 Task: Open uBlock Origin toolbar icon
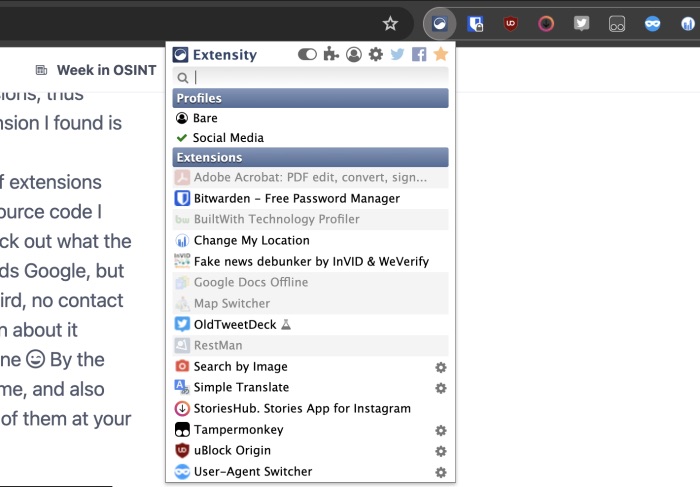point(510,24)
